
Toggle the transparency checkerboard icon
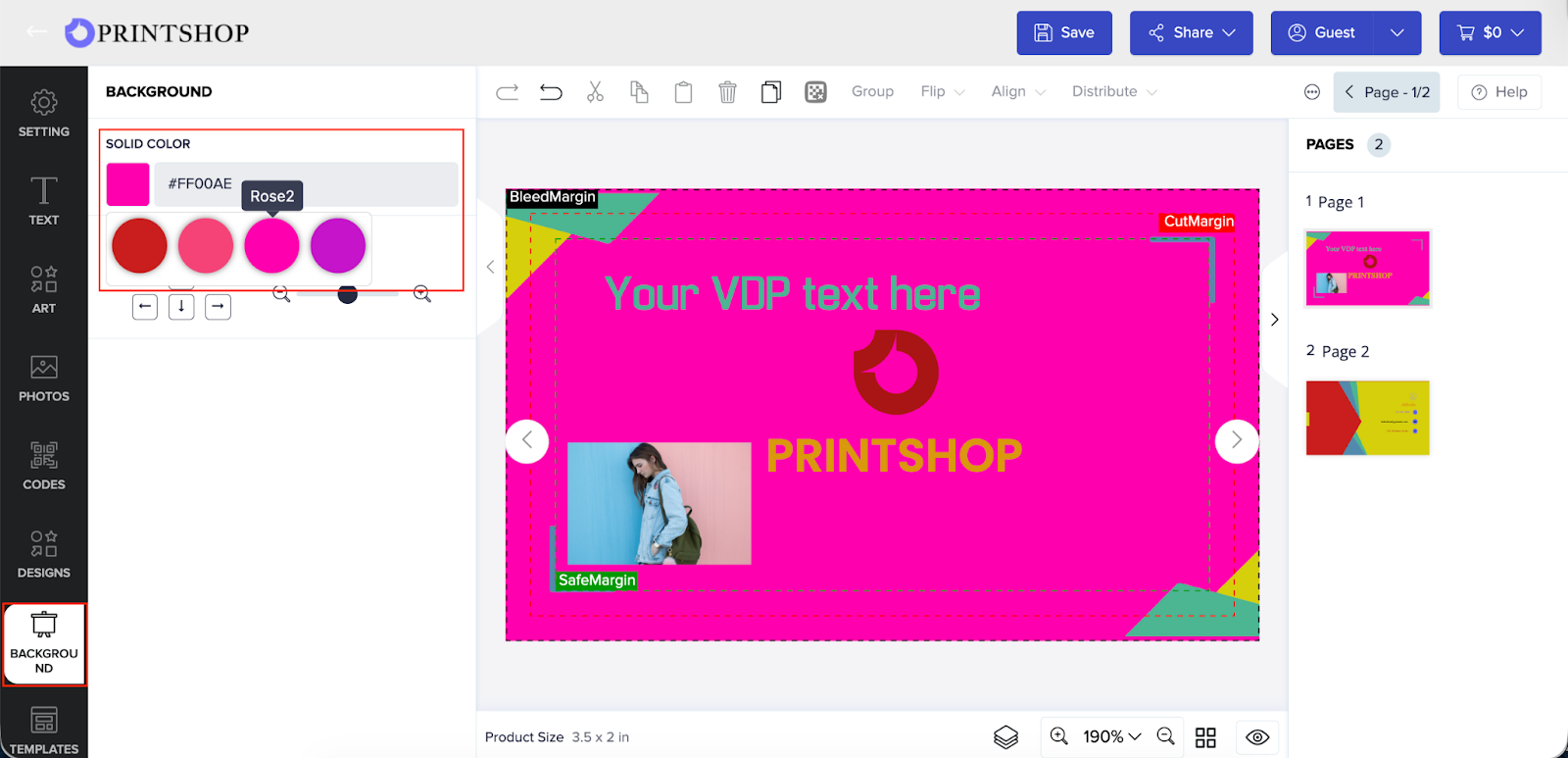[x=815, y=92]
